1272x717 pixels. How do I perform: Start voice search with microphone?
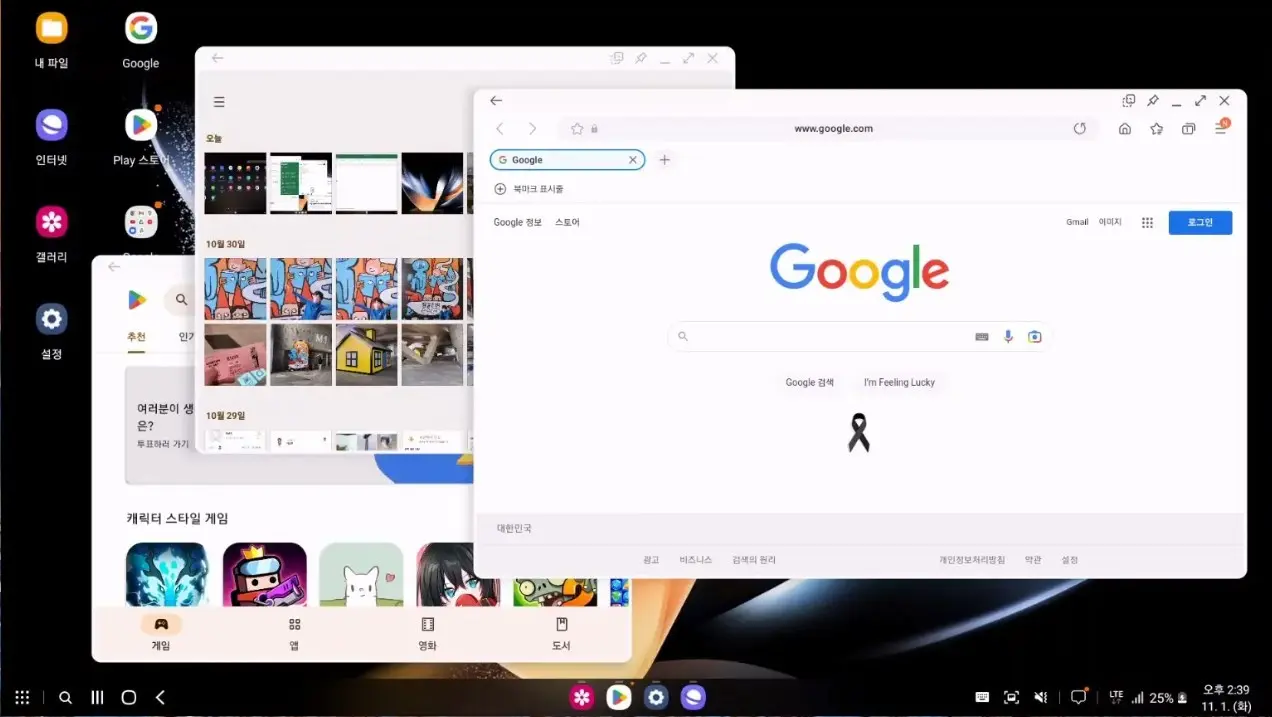click(x=1008, y=337)
